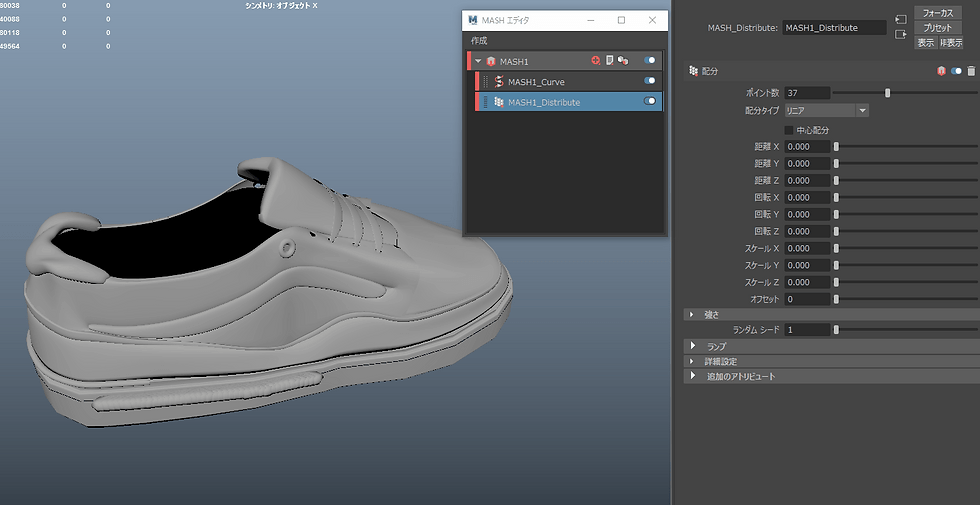Select the MASH1_Distribute row
Viewport: 980px width, 505px height.
pos(569,102)
